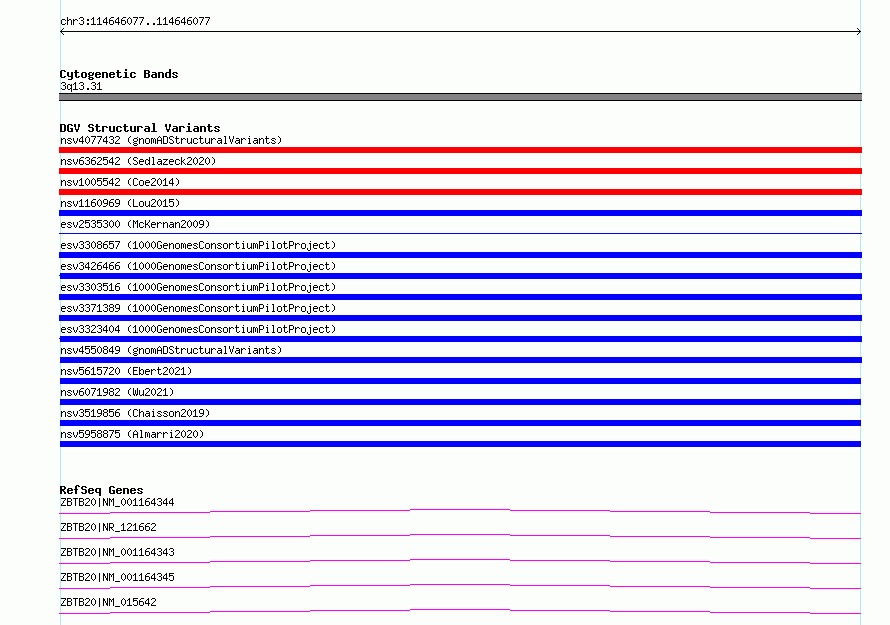Open gene ZBTB20|NM_001164344 label

[x=117, y=502]
